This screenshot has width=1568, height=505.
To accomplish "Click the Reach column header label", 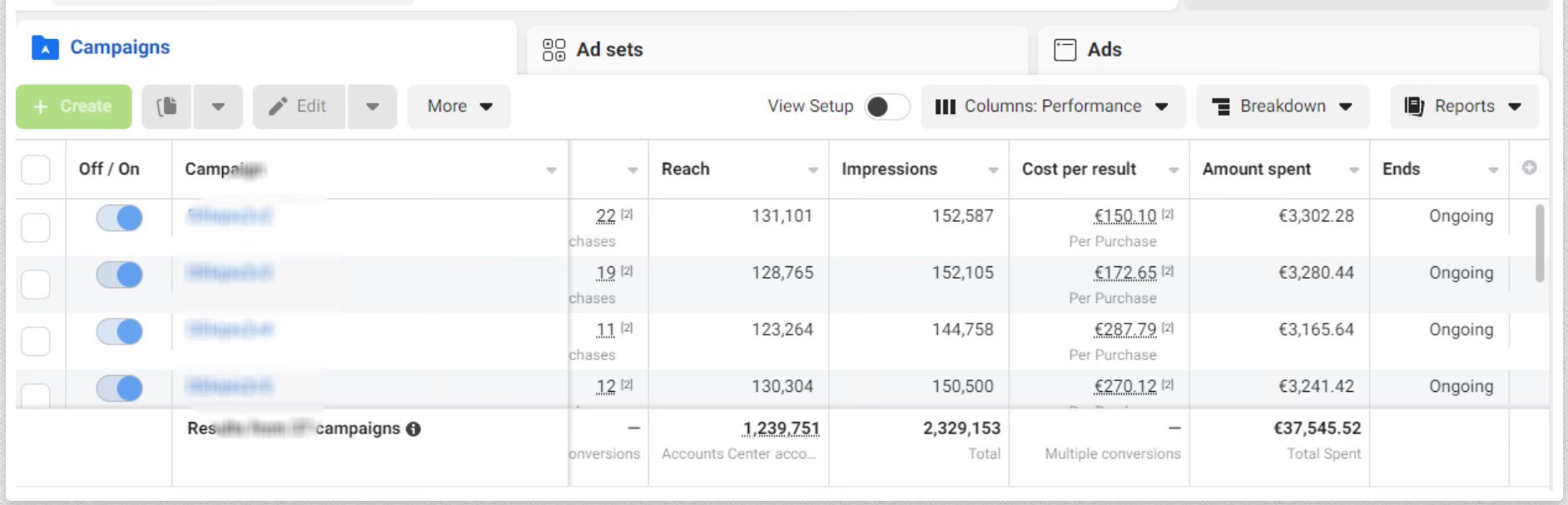I will pyautogui.click(x=686, y=169).
